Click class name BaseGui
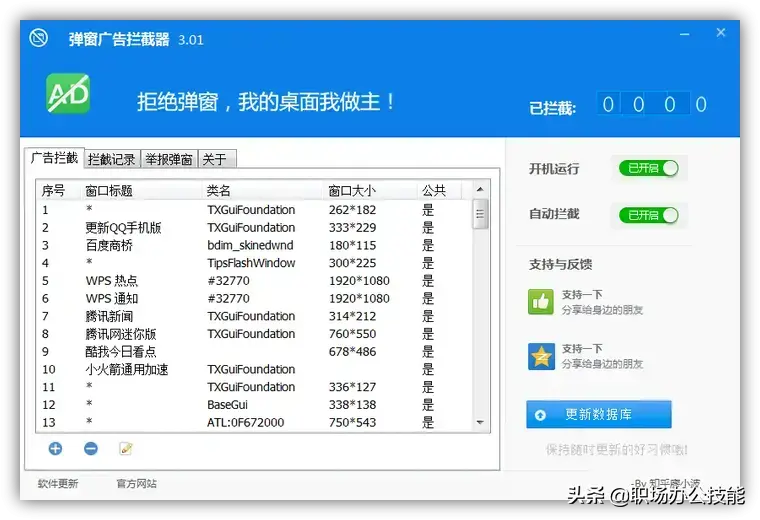The image size is (760, 520). tap(227, 405)
